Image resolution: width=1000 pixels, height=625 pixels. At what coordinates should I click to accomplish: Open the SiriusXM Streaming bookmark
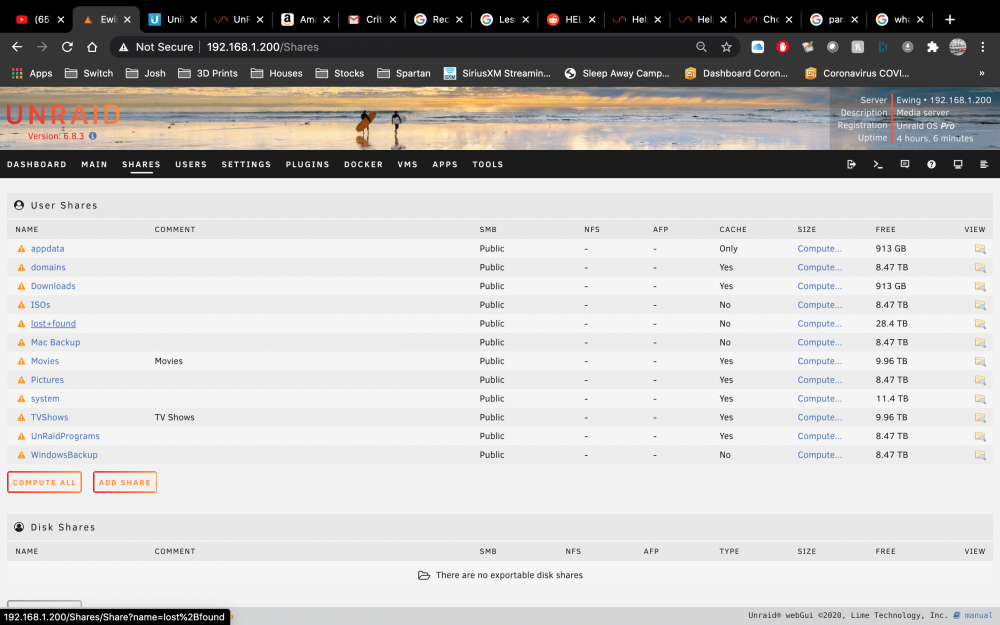(497, 73)
